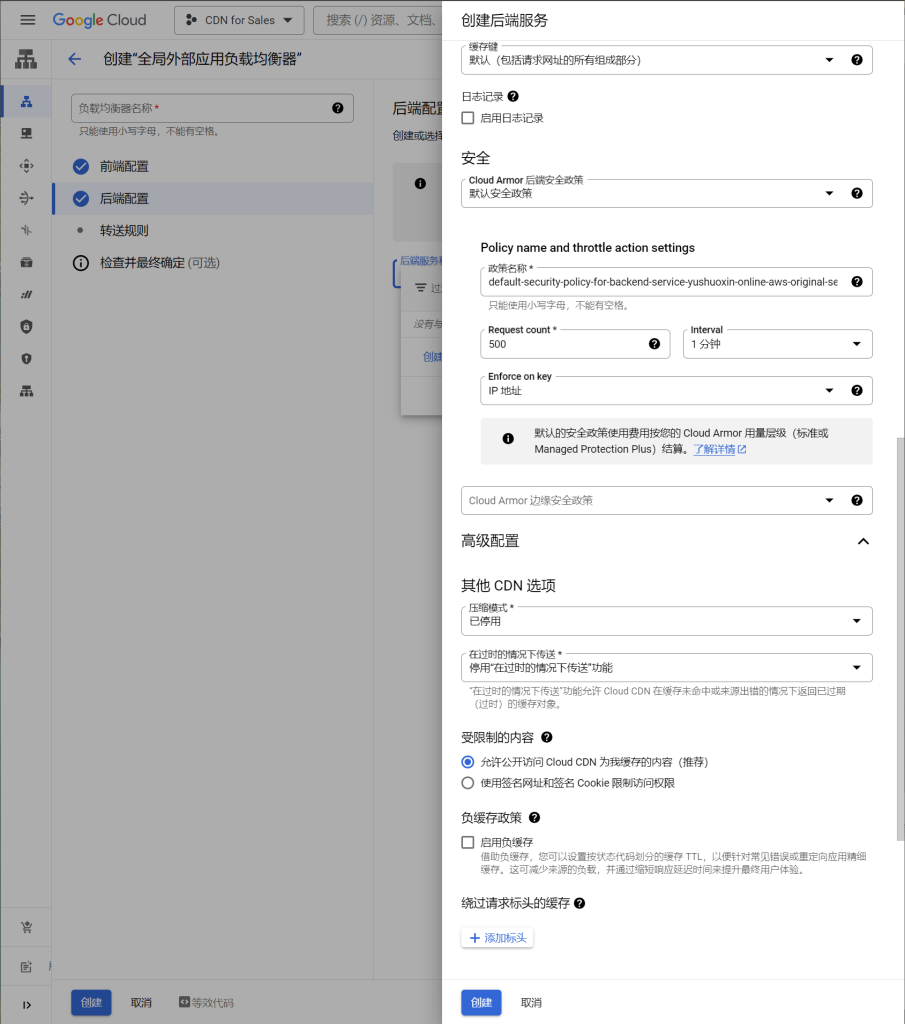
Task: Click help icon beside 负缓存政策
Action: tap(534, 817)
